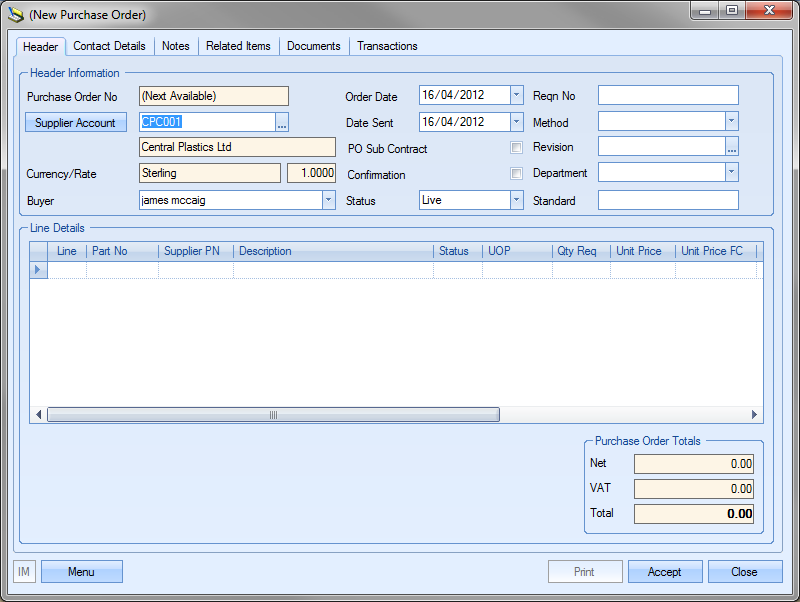
Task: Tick the PO Sub Contract checkbox
Action: [x=516, y=148]
